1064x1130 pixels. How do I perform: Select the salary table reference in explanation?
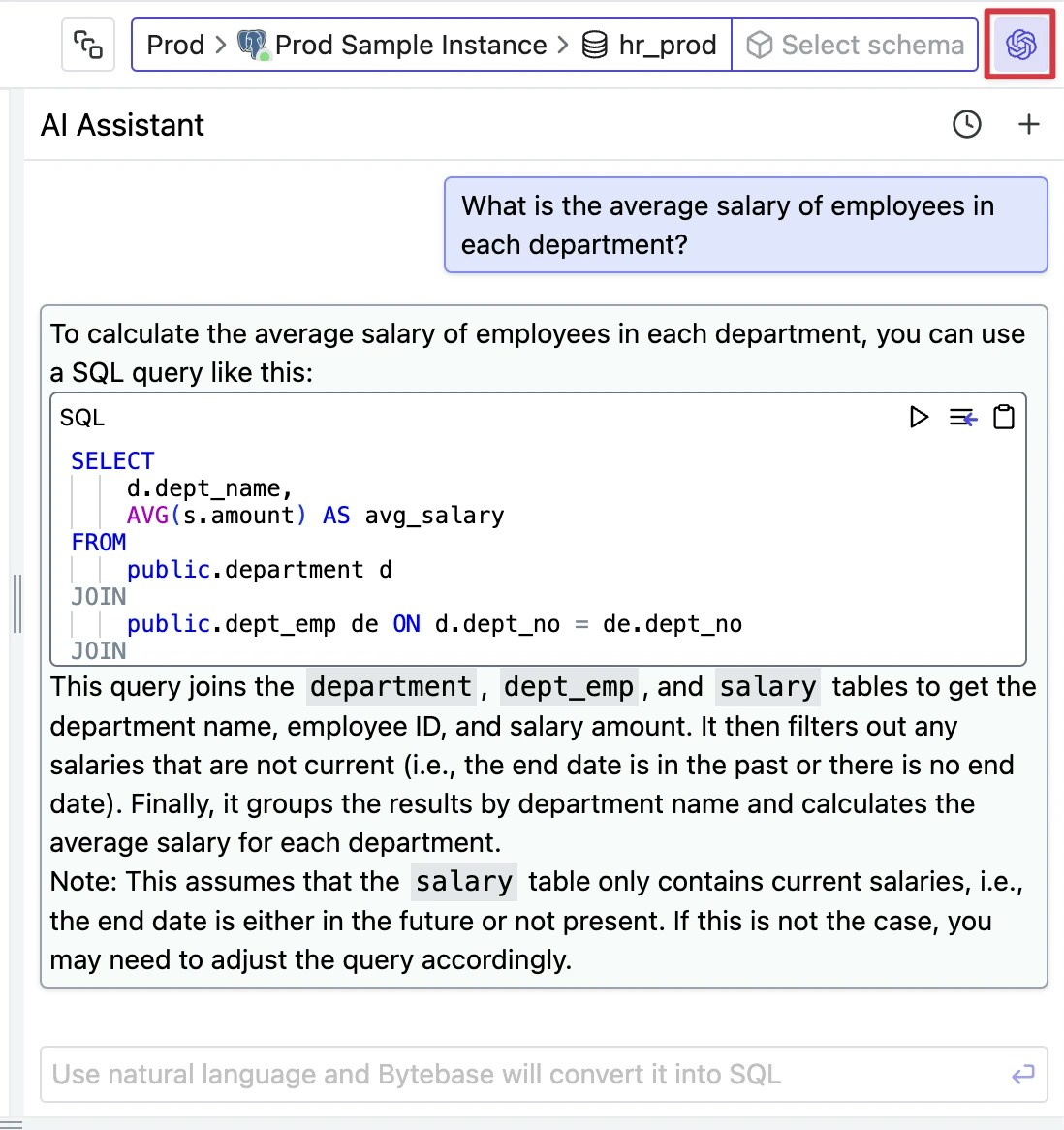tap(767, 687)
